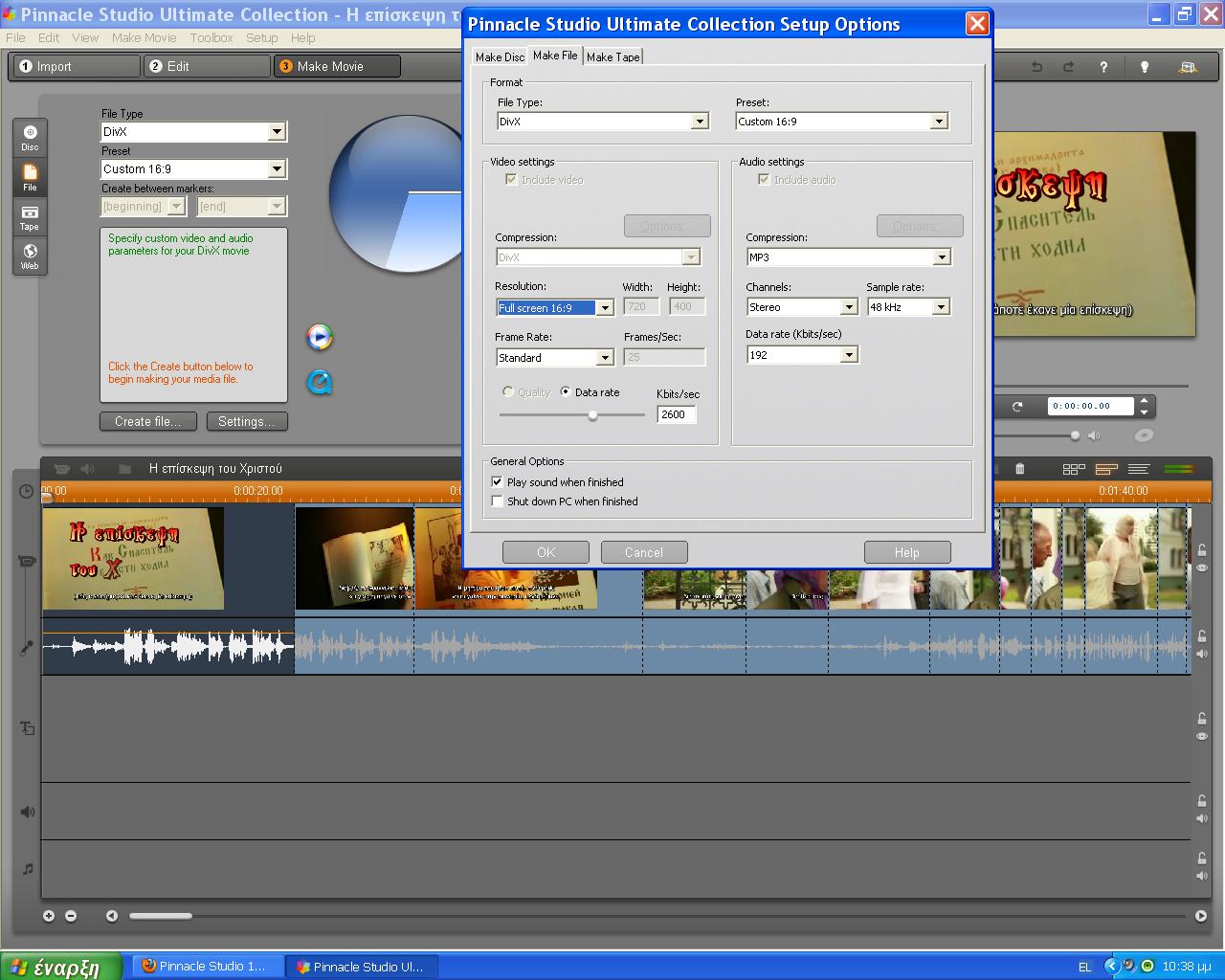Click the music track note icon
The image size is (1225, 980).
point(27,869)
